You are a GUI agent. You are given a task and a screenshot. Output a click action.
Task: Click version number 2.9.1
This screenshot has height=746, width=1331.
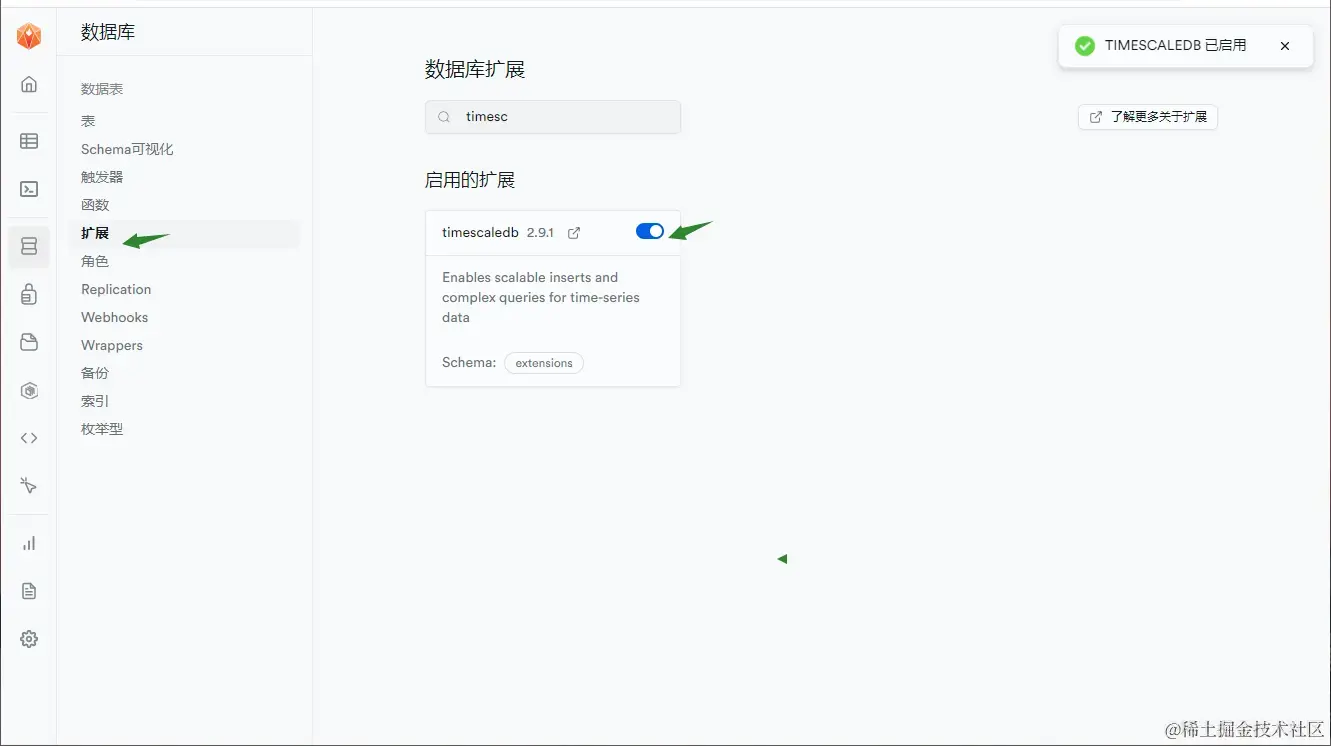pyautogui.click(x=540, y=232)
